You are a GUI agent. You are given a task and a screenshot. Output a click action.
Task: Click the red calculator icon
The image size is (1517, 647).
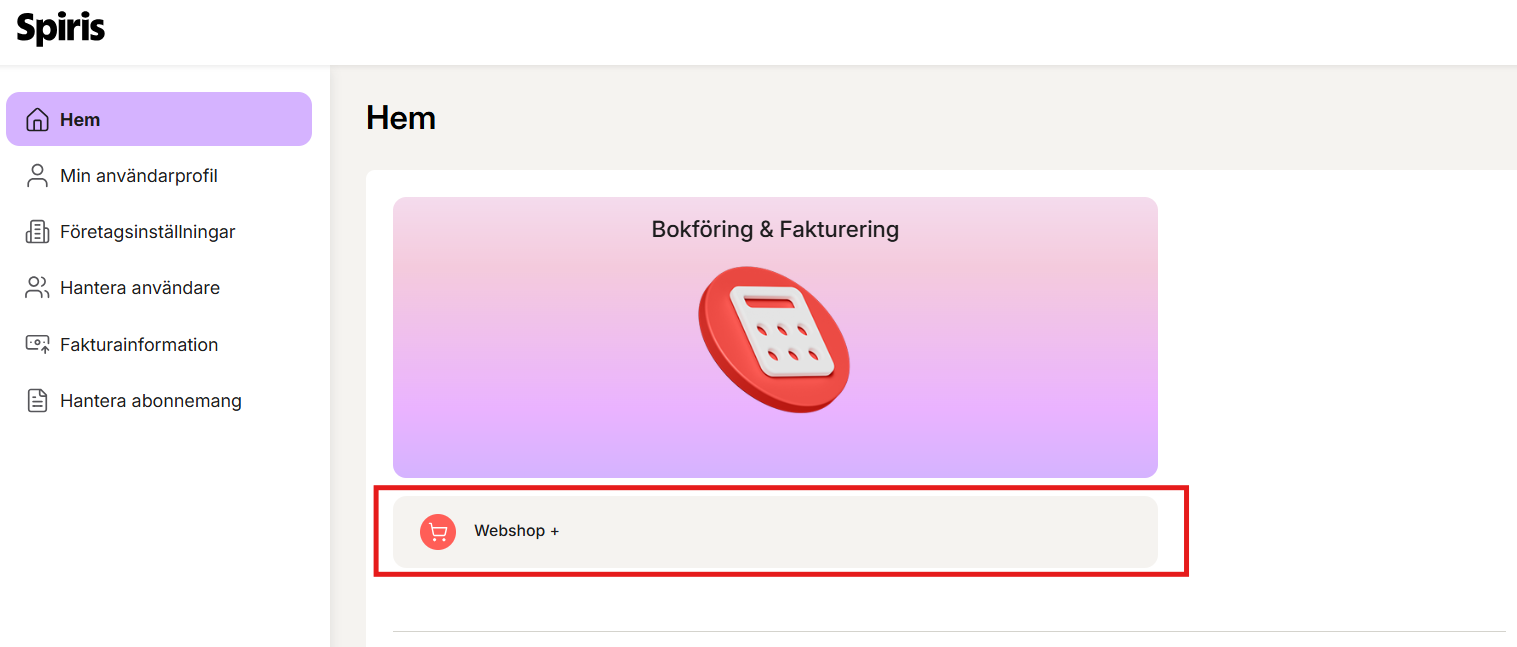pyautogui.click(x=773, y=340)
